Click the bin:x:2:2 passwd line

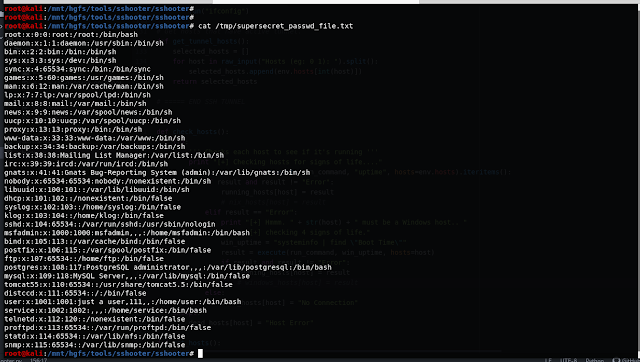point(60,52)
